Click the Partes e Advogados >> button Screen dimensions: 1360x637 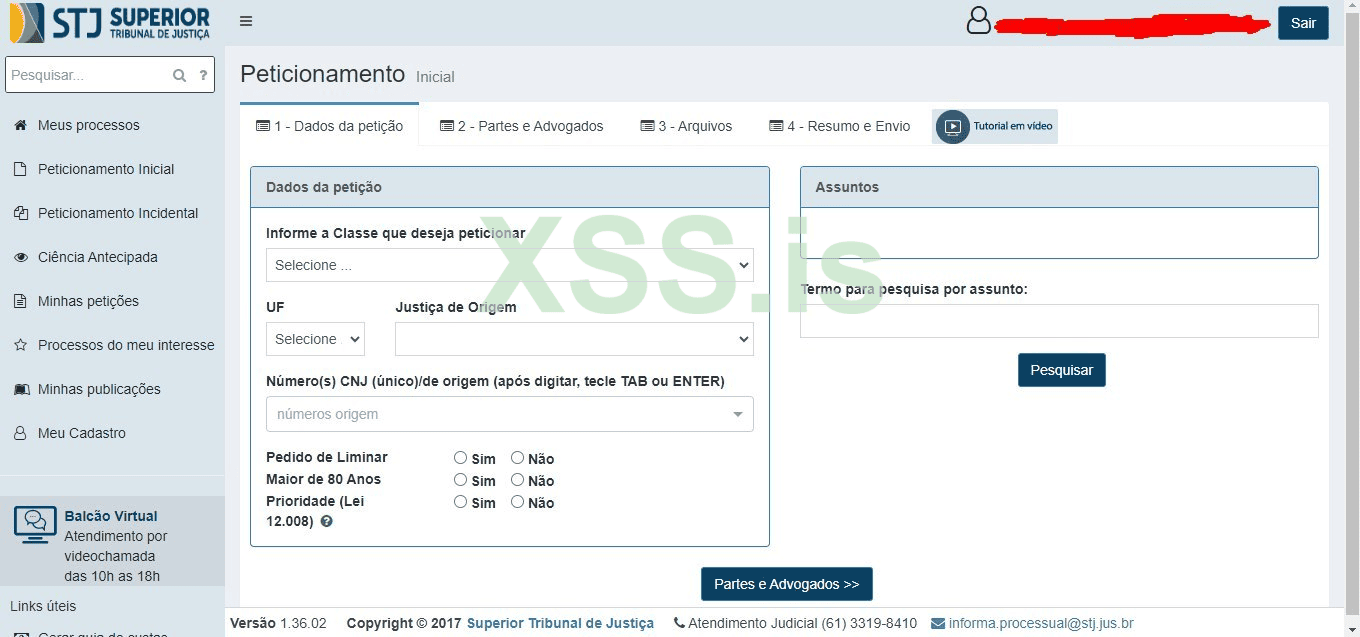[x=786, y=584]
